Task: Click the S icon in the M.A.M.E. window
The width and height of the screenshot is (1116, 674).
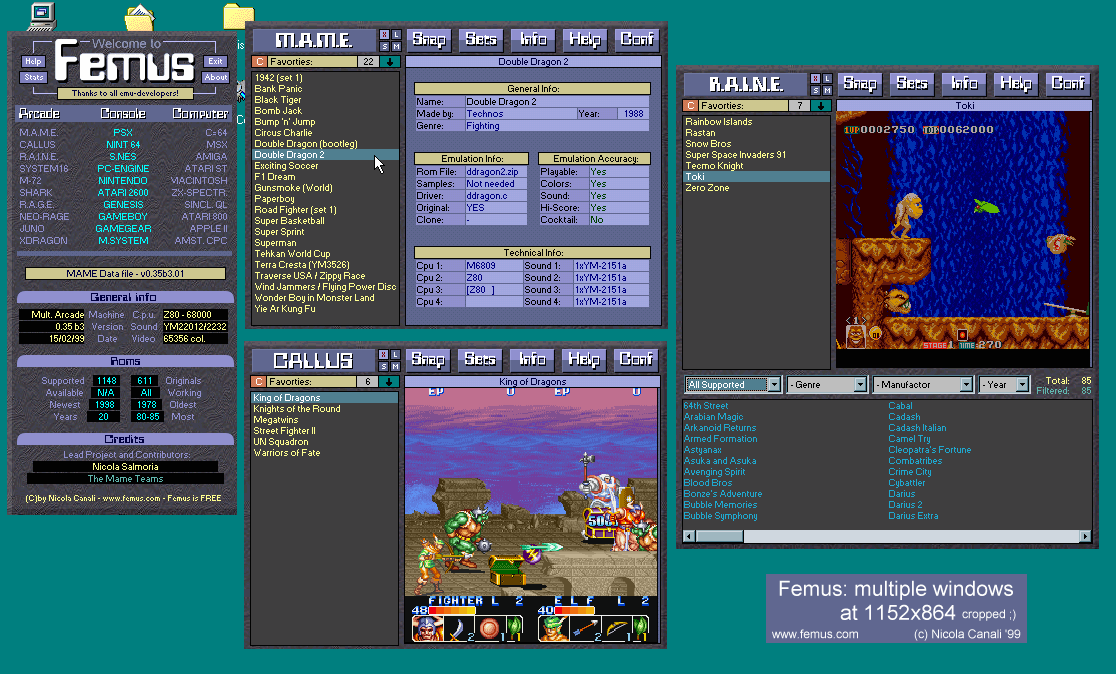Action: coord(384,46)
